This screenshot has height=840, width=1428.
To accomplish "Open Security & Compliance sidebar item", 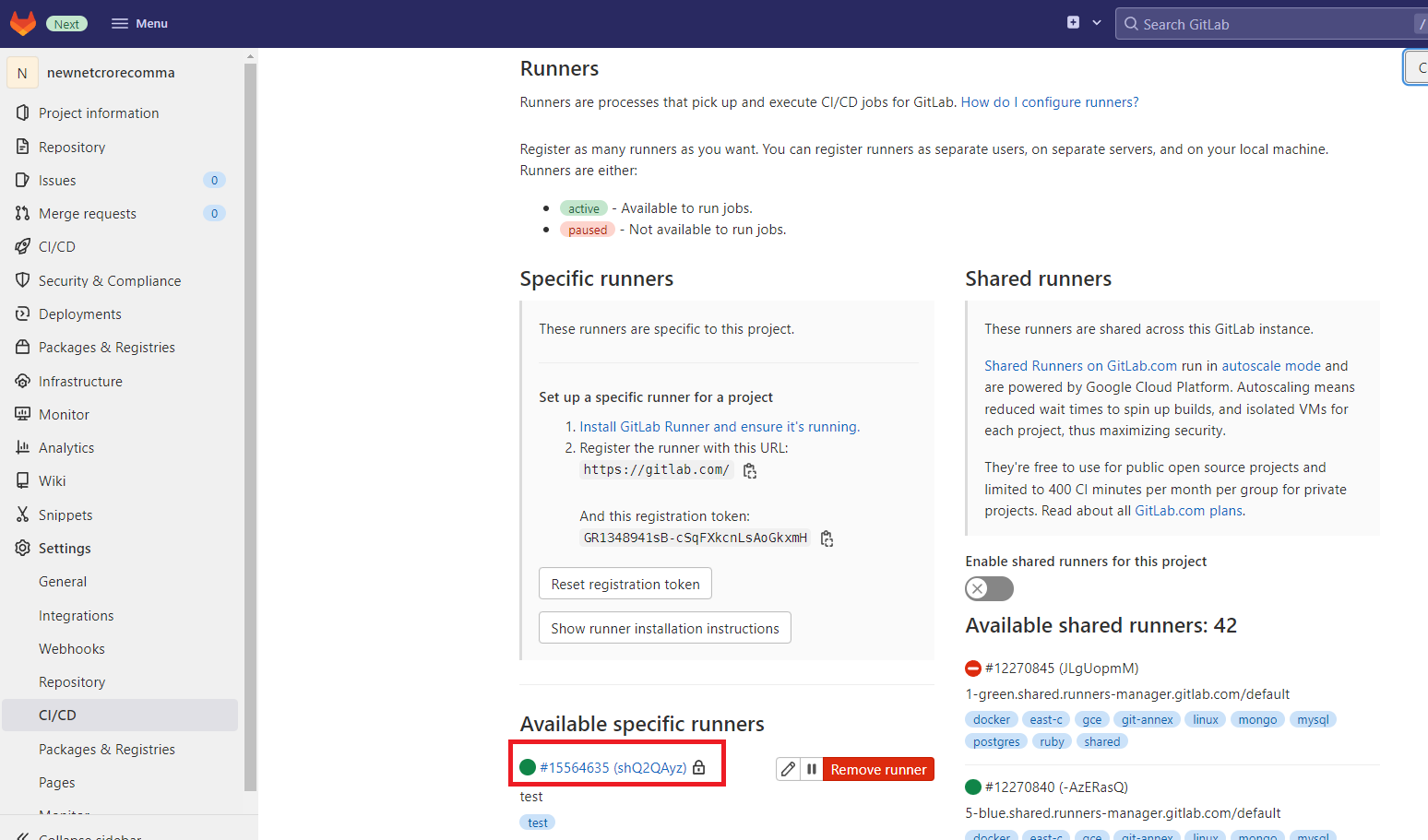I will point(109,281).
